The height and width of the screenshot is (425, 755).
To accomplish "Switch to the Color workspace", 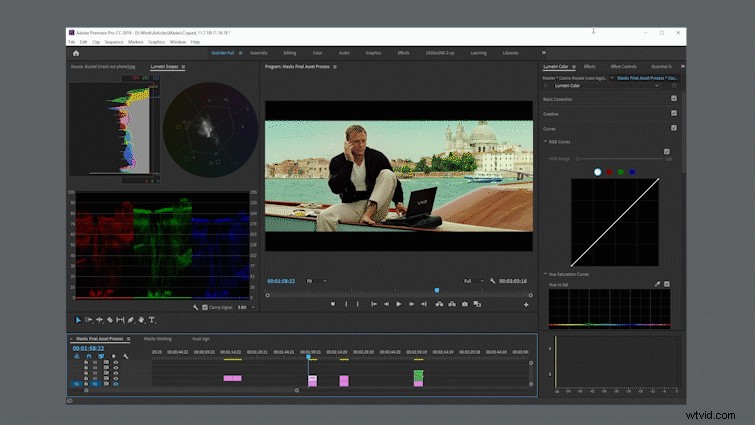I will [x=317, y=53].
